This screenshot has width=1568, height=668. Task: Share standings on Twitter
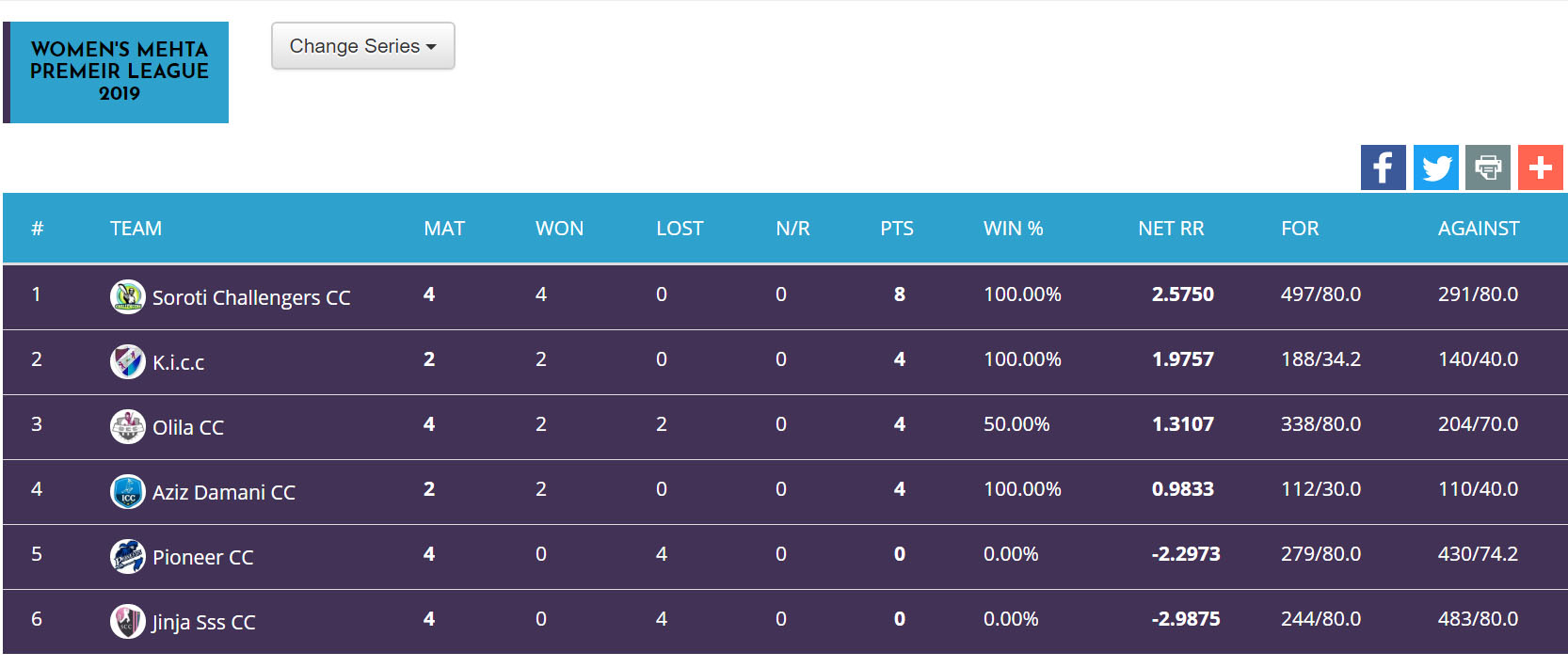coord(1435,167)
